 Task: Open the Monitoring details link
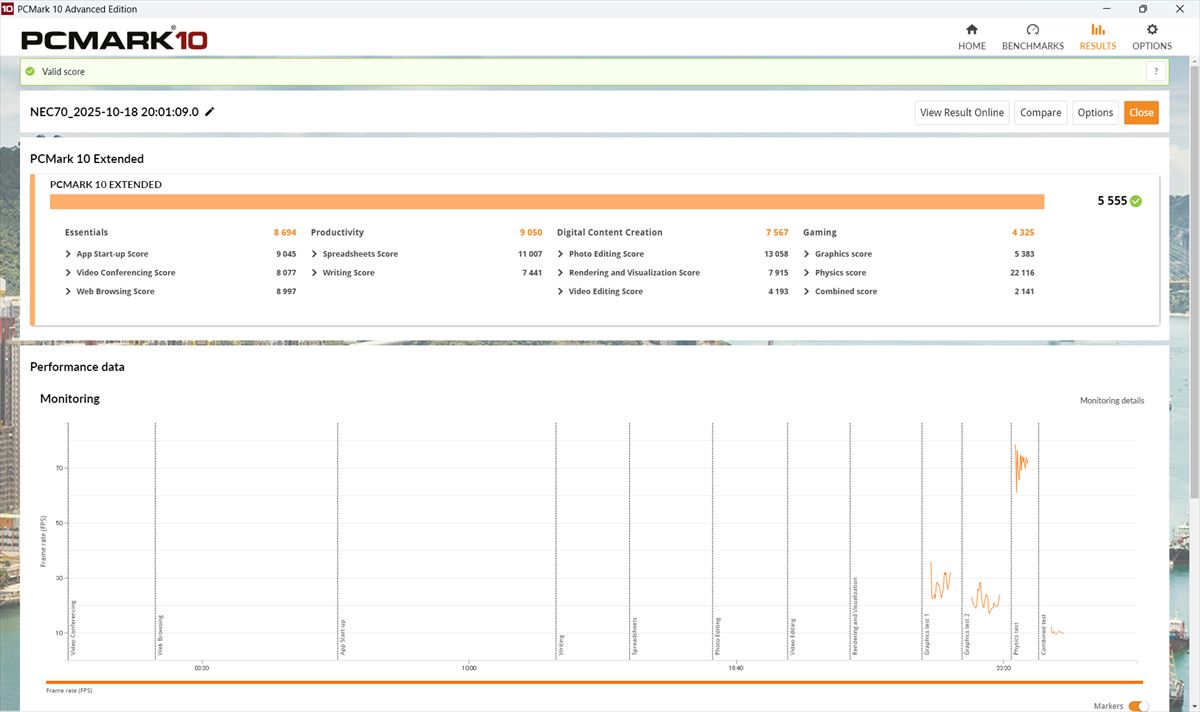click(1111, 401)
